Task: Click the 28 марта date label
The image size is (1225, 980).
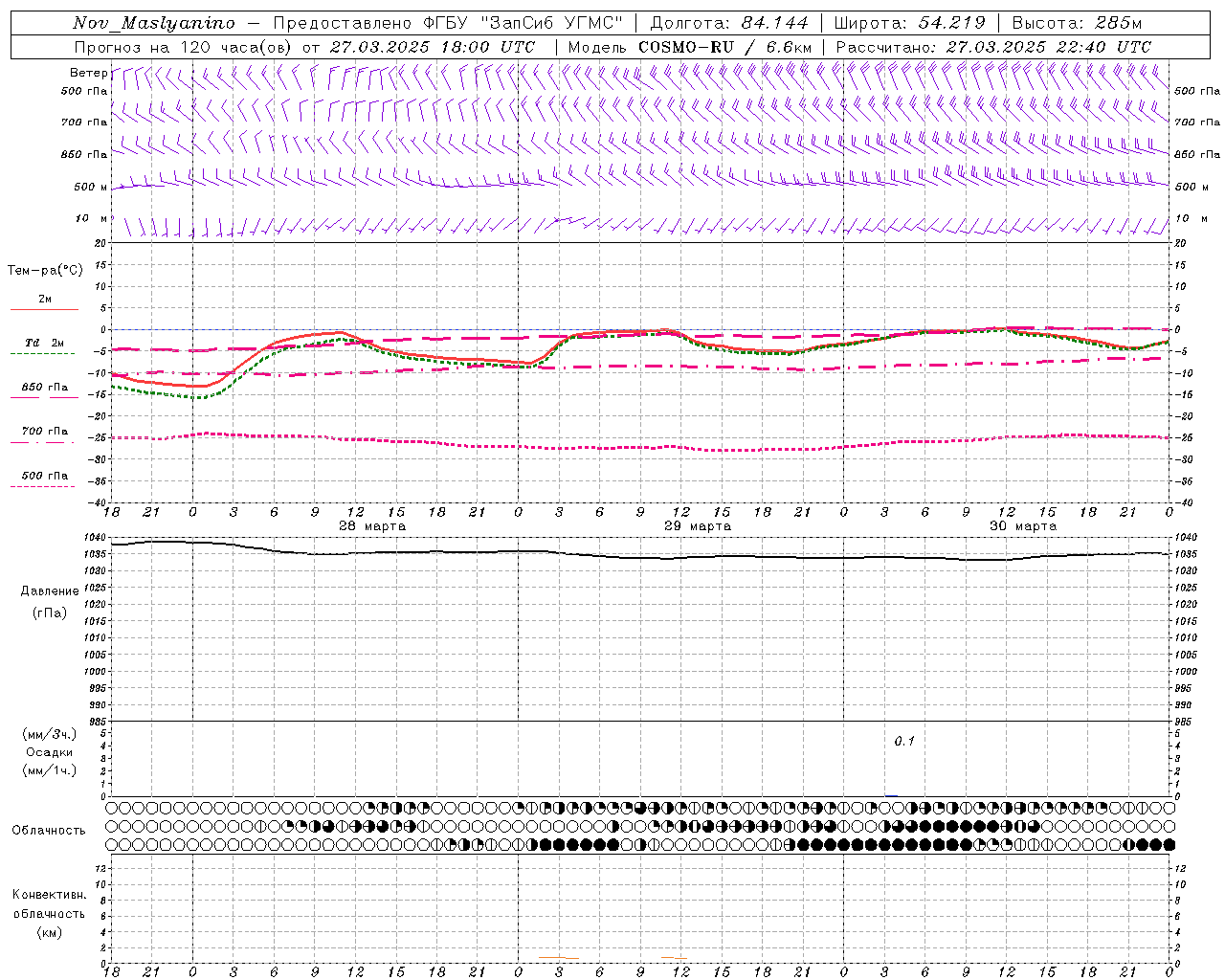Action: (x=372, y=526)
